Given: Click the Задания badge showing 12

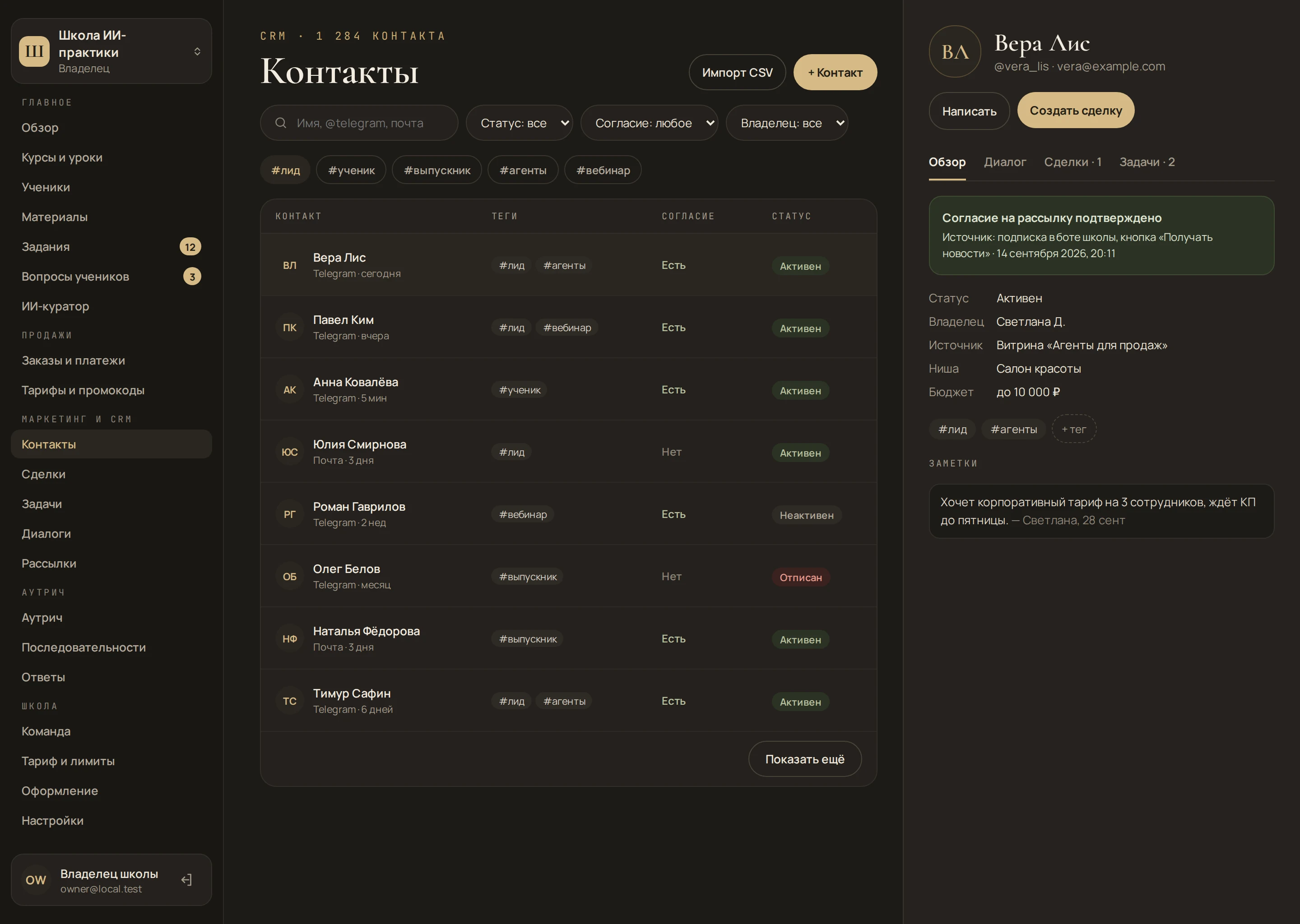Looking at the screenshot, I should (190, 247).
